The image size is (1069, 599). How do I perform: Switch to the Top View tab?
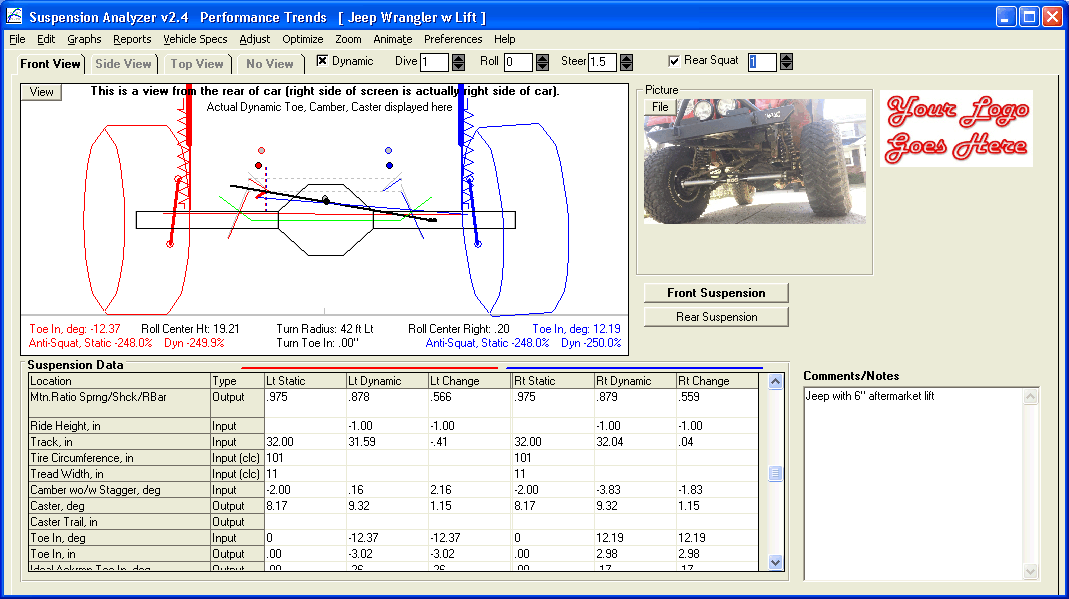coord(197,64)
